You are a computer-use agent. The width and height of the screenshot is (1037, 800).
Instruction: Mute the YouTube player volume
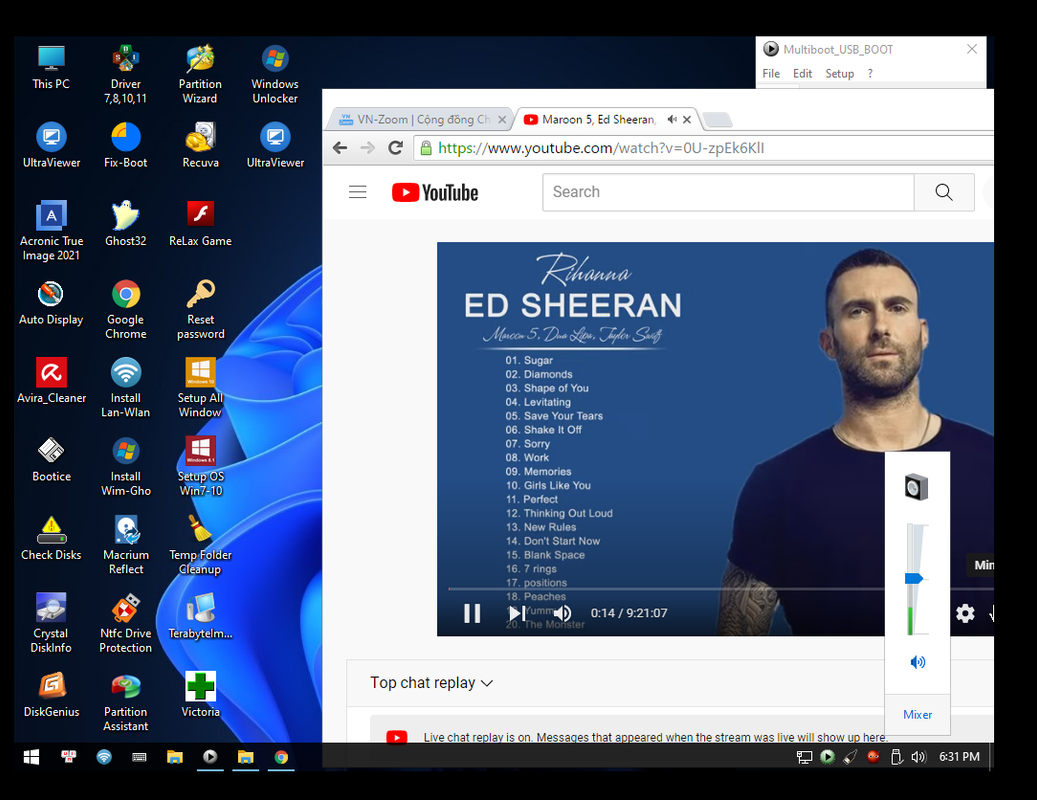click(x=562, y=614)
